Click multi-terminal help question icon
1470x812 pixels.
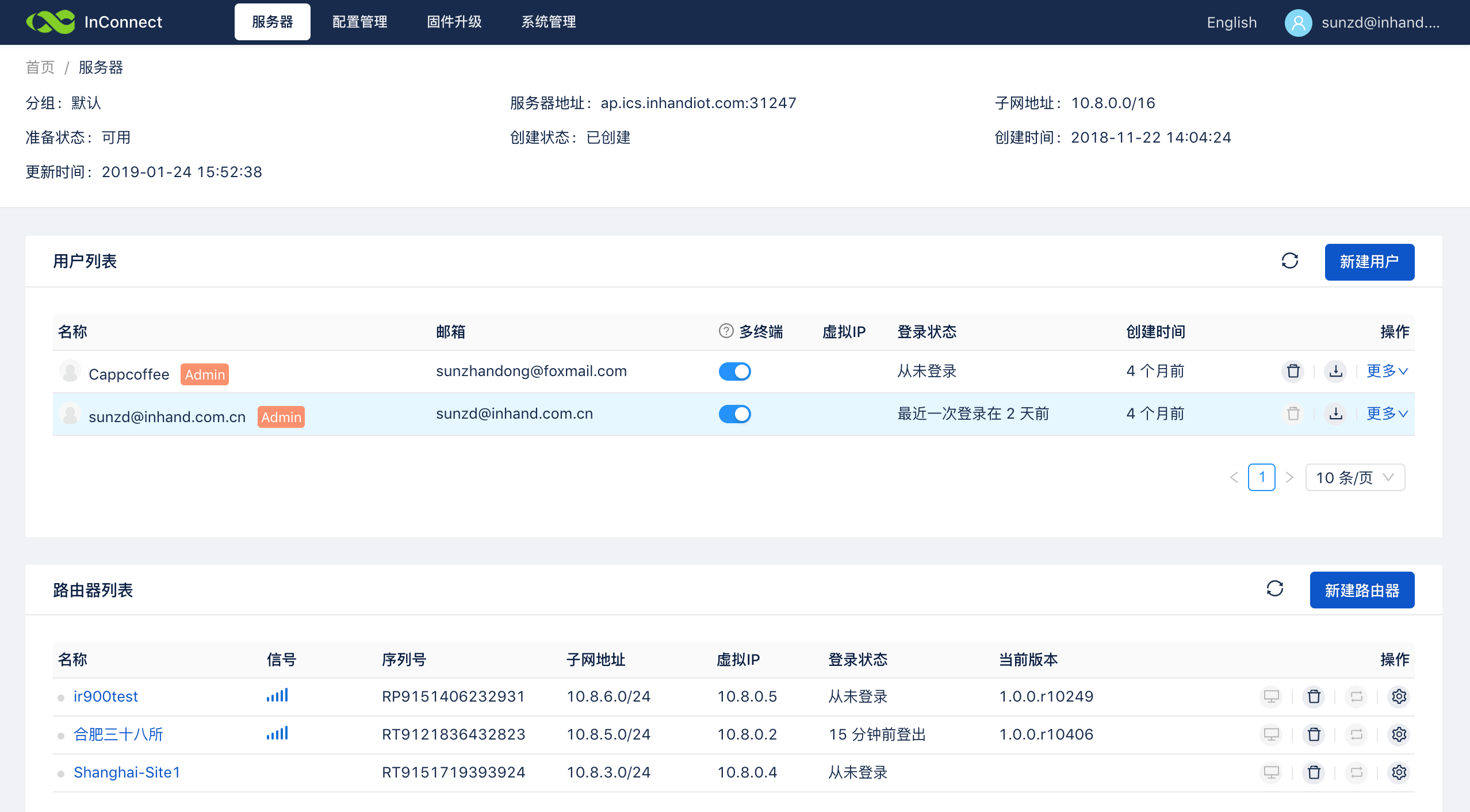click(726, 331)
